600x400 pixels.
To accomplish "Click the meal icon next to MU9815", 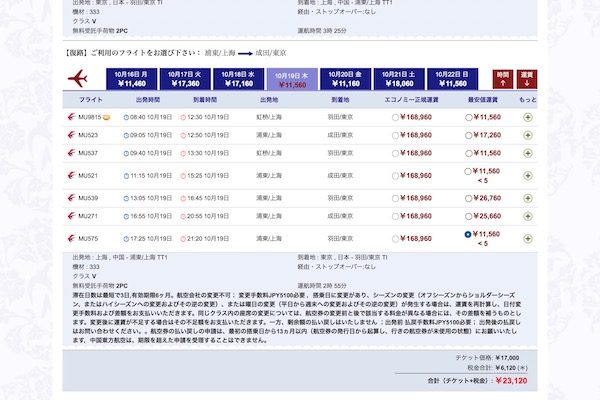I will 106,118.
